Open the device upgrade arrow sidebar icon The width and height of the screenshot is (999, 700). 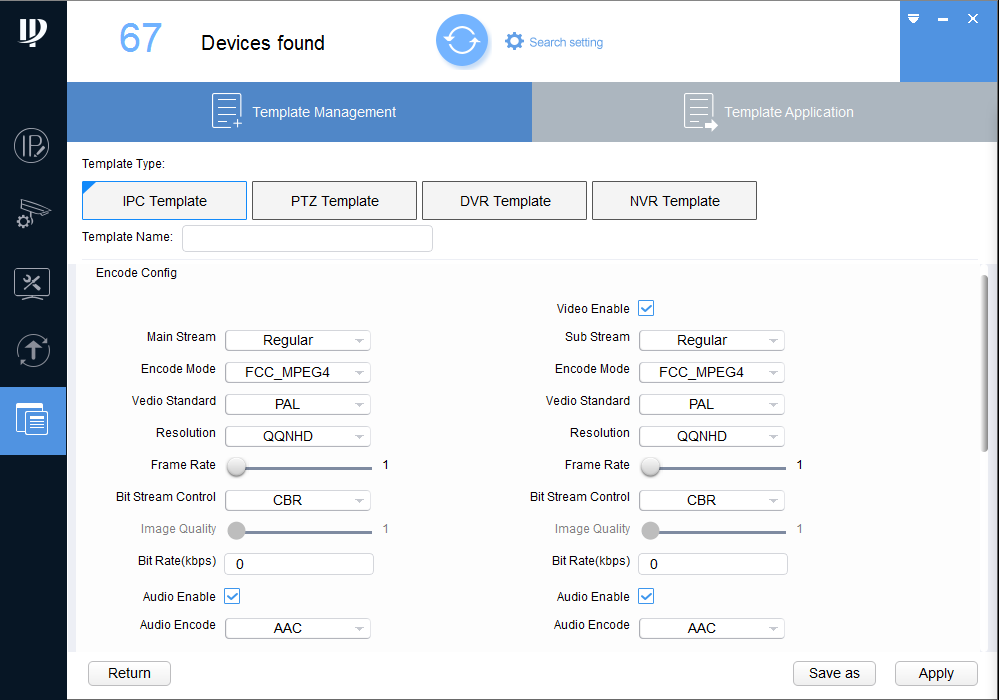point(32,351)
